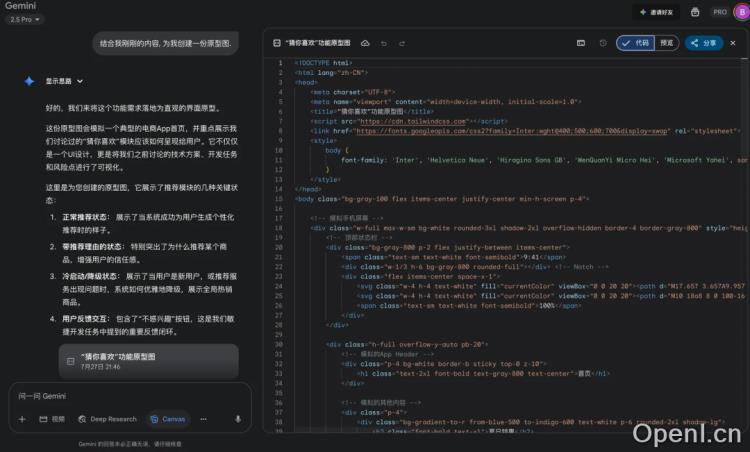Click the cloud save status icon

click(365, 43)
